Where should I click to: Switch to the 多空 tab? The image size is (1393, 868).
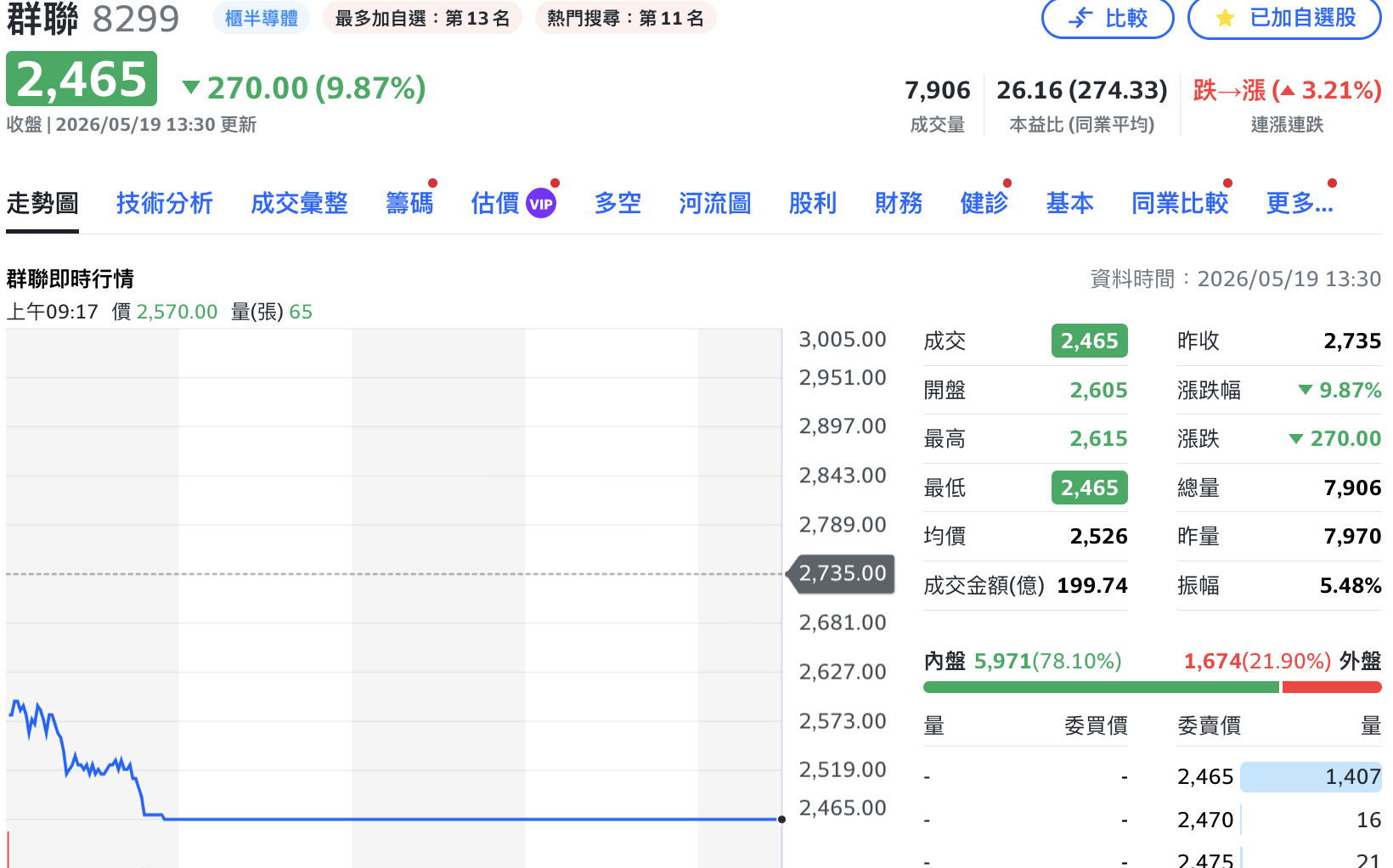[618, 203]
